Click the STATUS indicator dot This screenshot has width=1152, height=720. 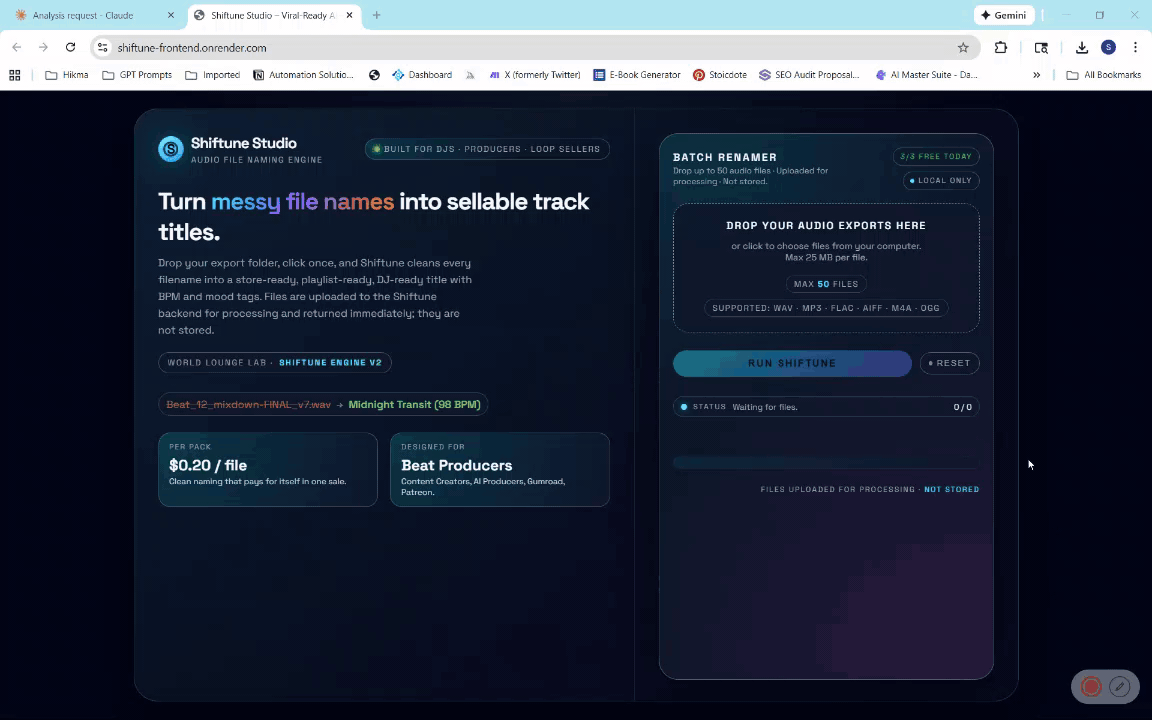[684, 407]
